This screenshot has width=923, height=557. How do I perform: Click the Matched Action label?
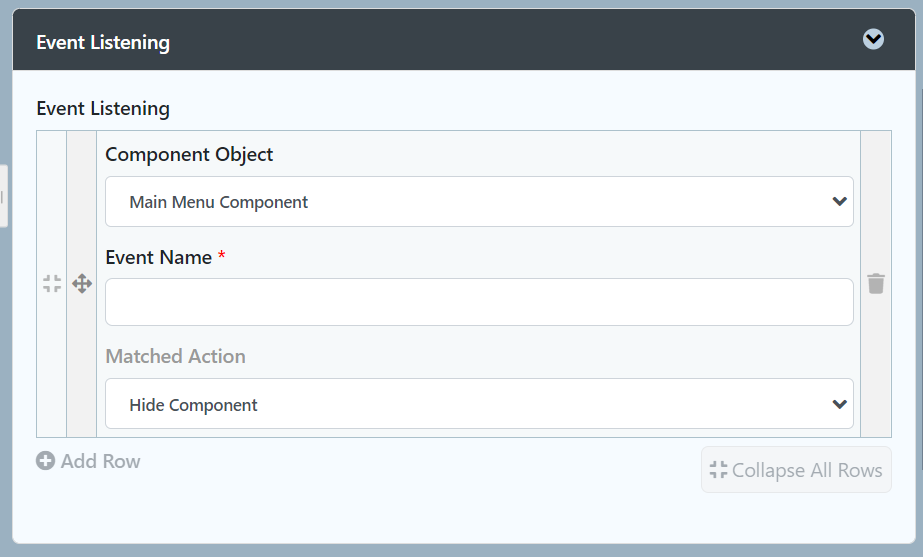175,356
